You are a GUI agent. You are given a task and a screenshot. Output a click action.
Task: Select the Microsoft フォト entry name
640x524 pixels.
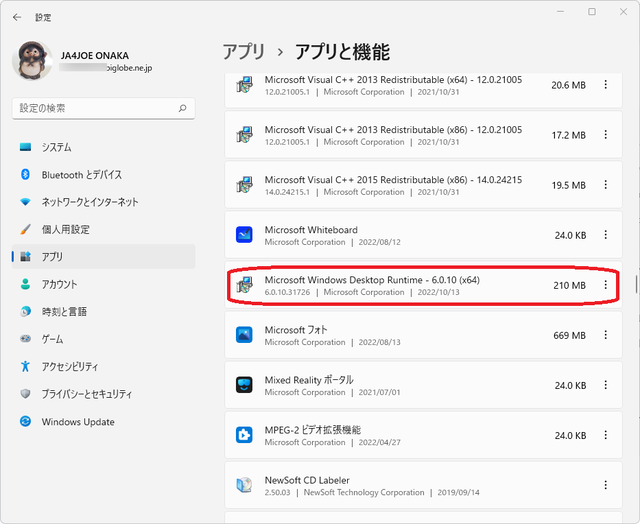click(x=296, y=330)
